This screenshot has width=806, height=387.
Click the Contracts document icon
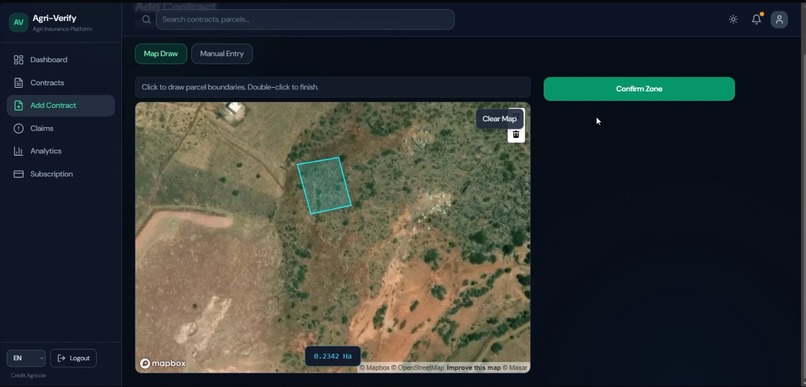[19, 83]
